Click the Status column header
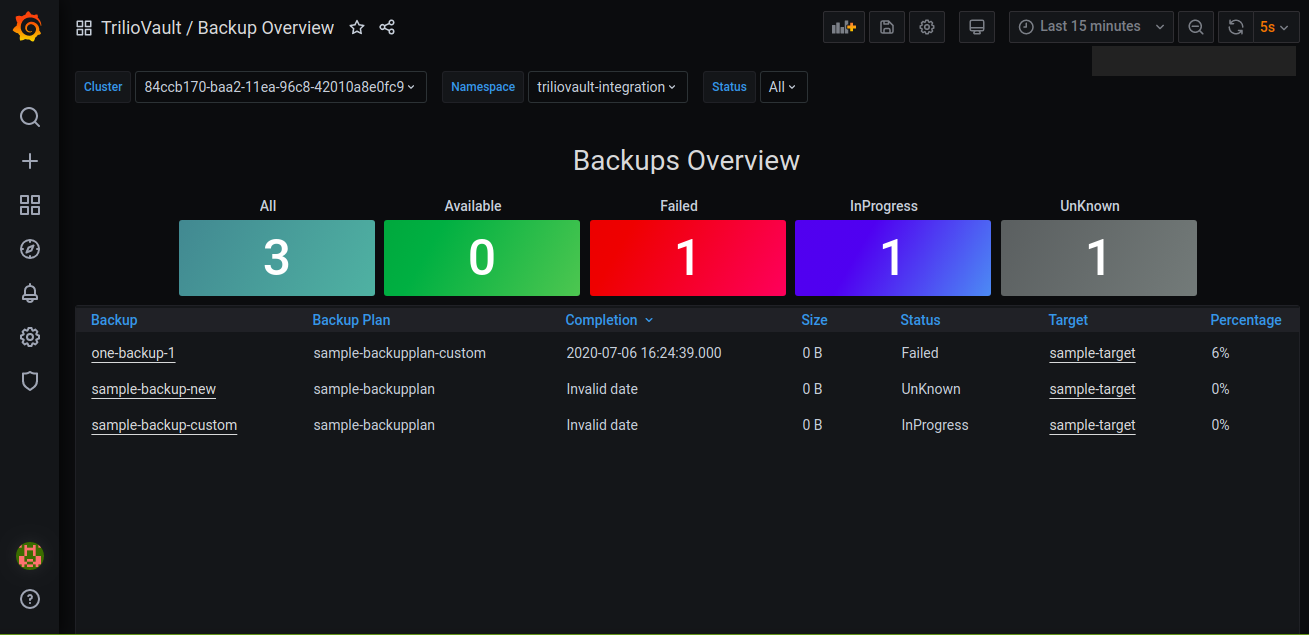 click(x=920, y=320)
